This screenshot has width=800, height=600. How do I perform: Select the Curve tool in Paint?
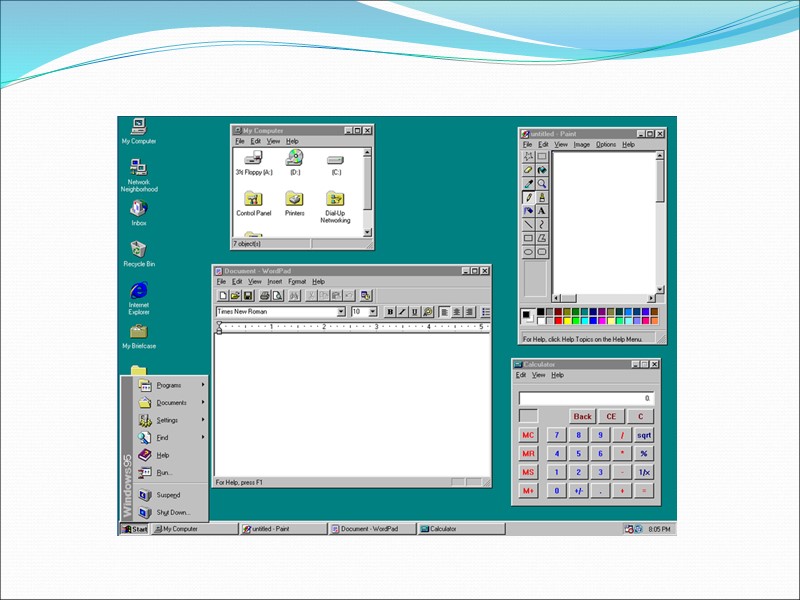tap(542, 224)
